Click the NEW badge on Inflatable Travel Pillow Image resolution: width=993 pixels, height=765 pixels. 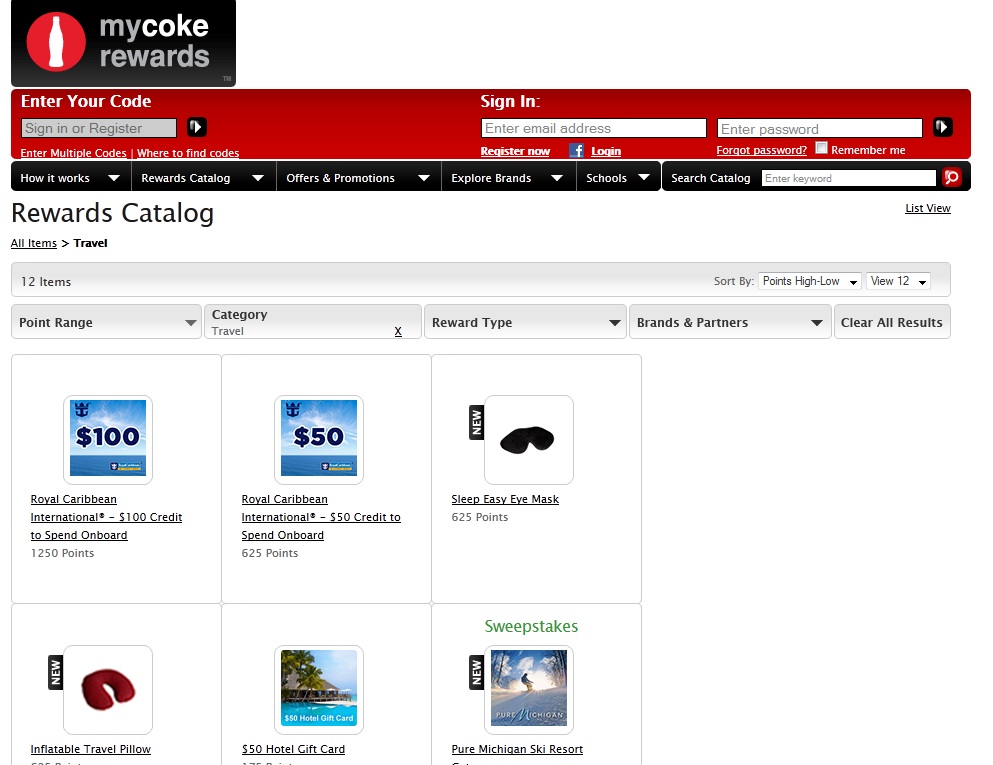point(56,670)
